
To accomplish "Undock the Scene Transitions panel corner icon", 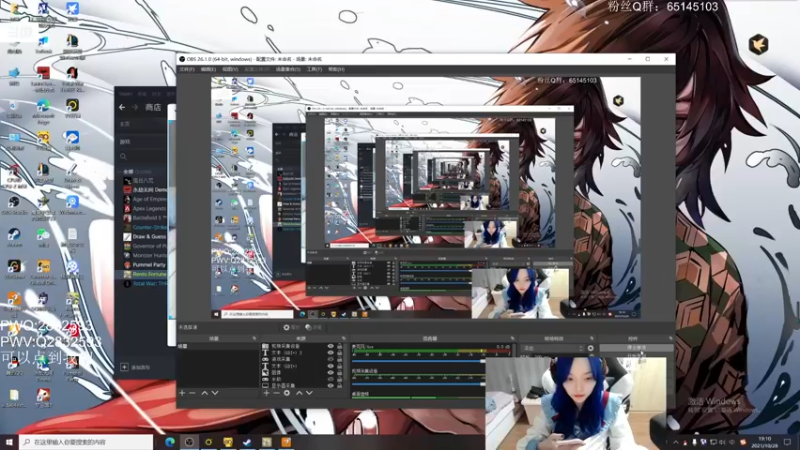I will pyautogui.click(x=592, y=338).
